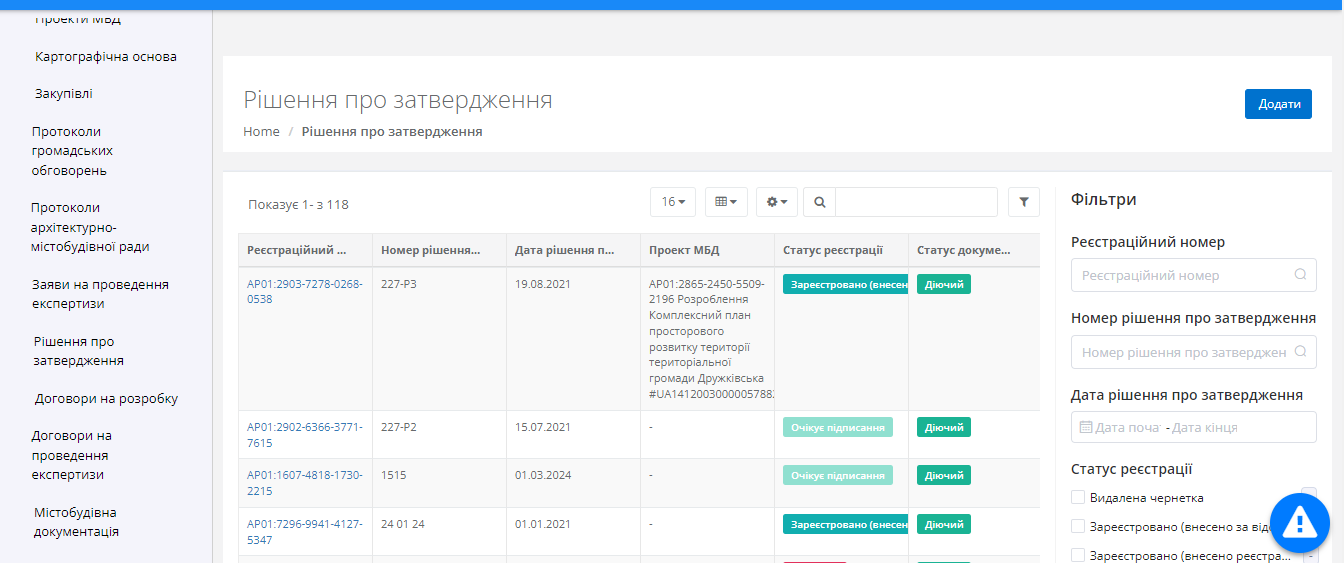The height and width of the screenshot is (563, 1344).
Task: Click the table search text field
Action: click(x=916, y=202)
